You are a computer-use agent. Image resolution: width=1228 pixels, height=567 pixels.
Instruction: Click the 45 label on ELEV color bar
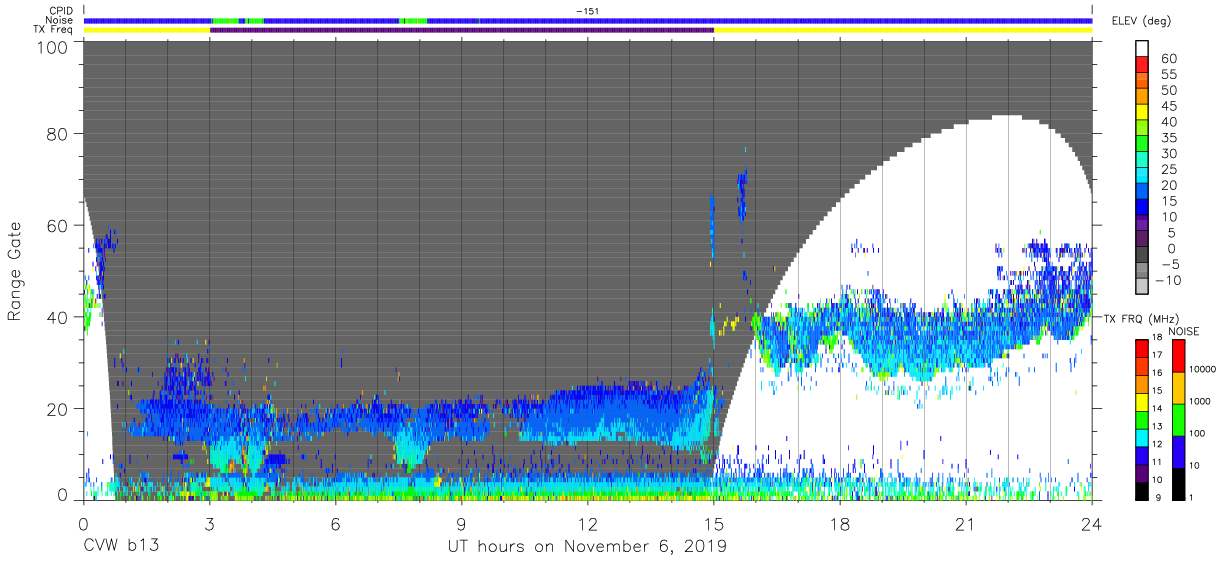coord(1168,107)
